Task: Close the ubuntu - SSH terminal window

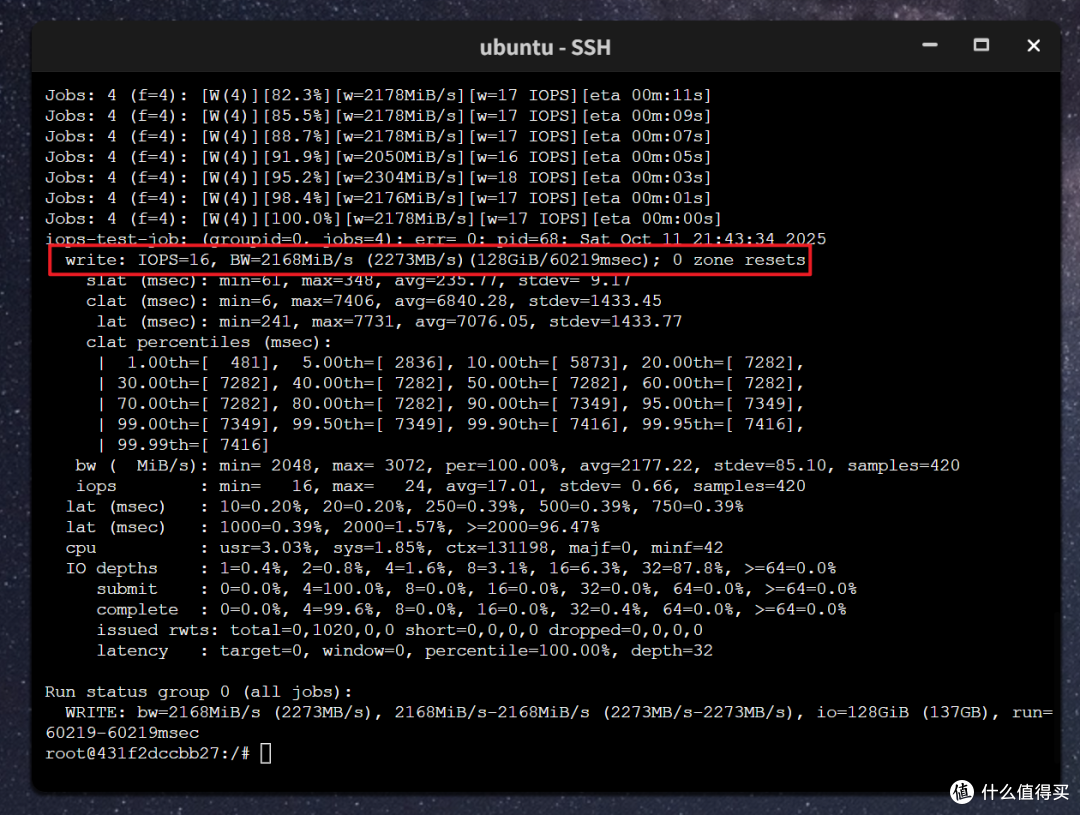Action: (x=1033, y=45)
